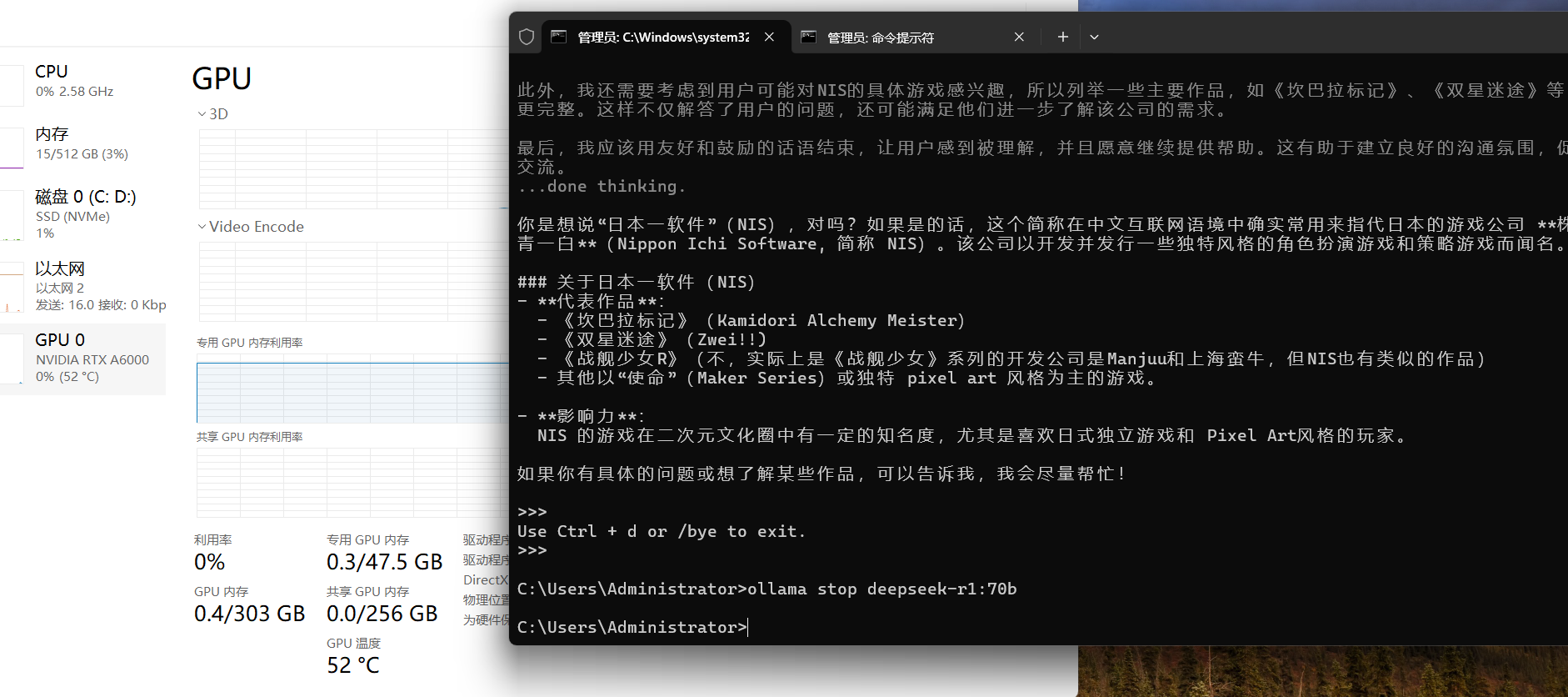Click the 共享 GPU 内存利用率 label
The image size is (1568, 697).
pyautogui.click(x=249, y=437)
